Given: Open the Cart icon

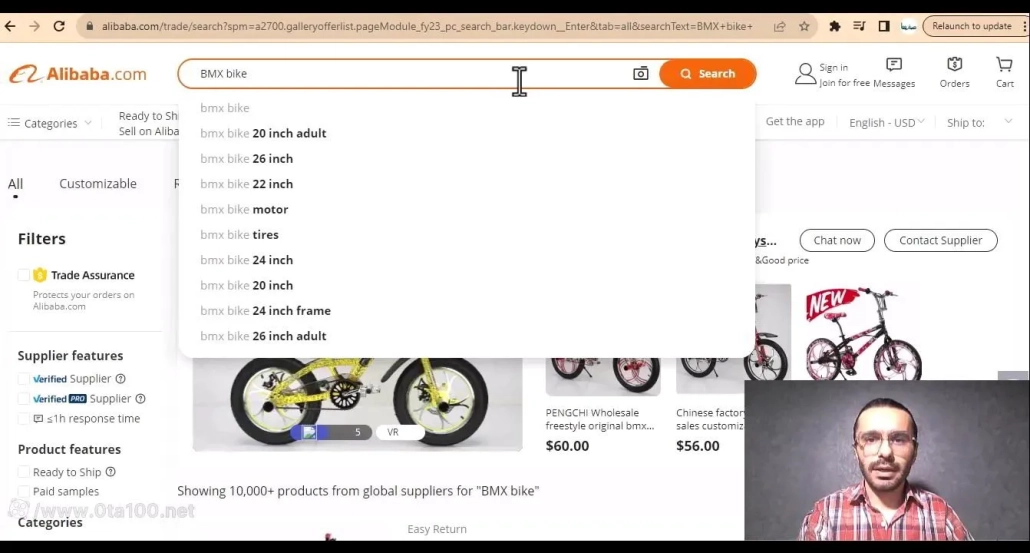Looking at the screenshot, I should click(x=1004, y=64).
